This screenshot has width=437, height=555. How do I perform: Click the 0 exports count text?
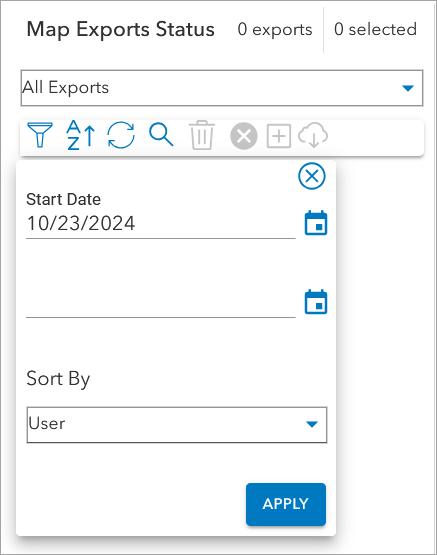point(275,29)
